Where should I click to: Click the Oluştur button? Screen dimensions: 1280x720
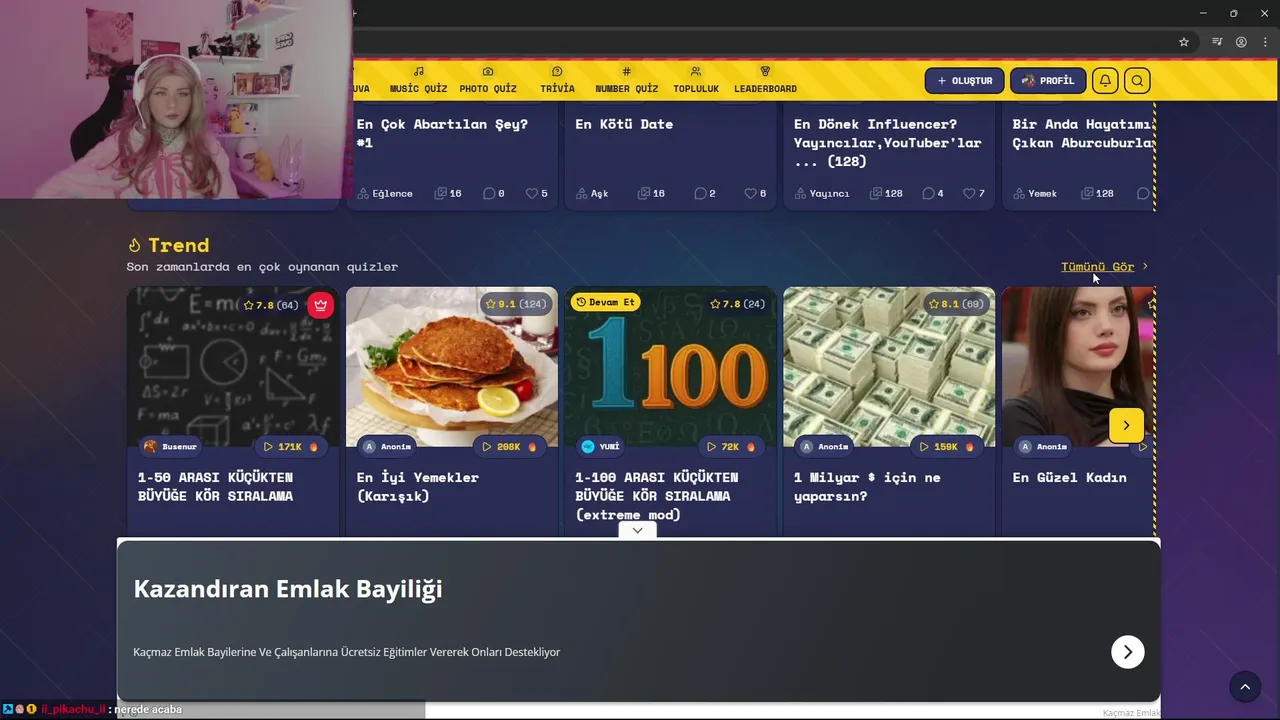point(964,81)
